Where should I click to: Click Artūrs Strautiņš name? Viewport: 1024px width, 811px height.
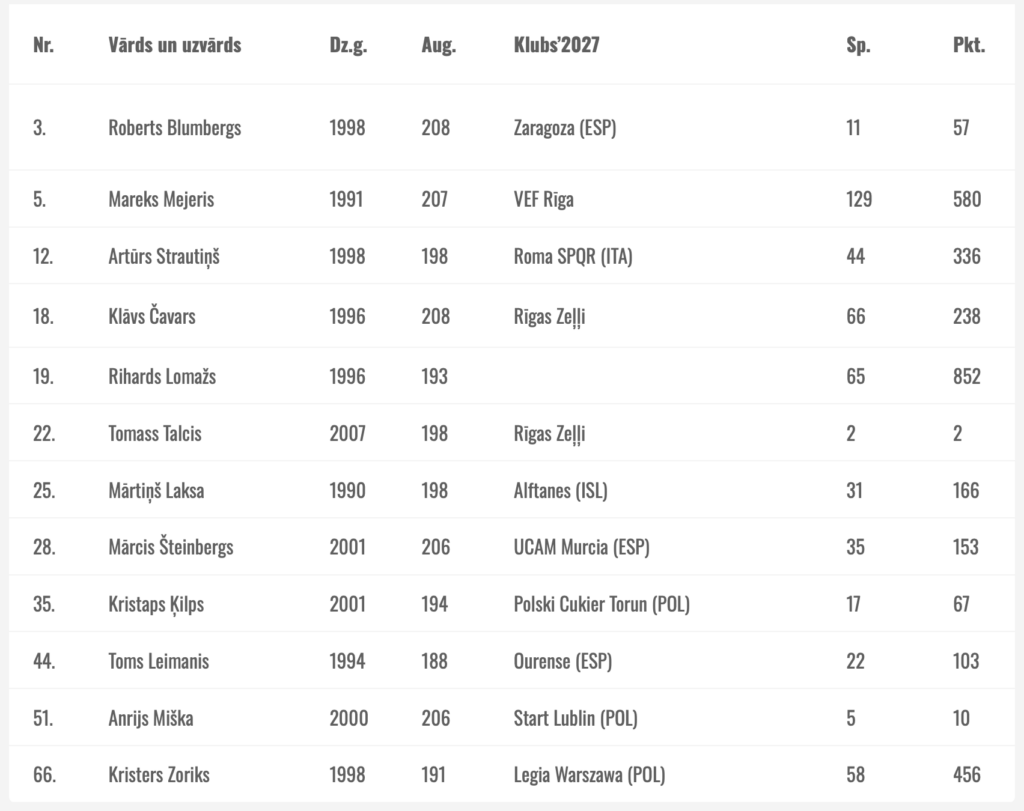pos(163,256)
